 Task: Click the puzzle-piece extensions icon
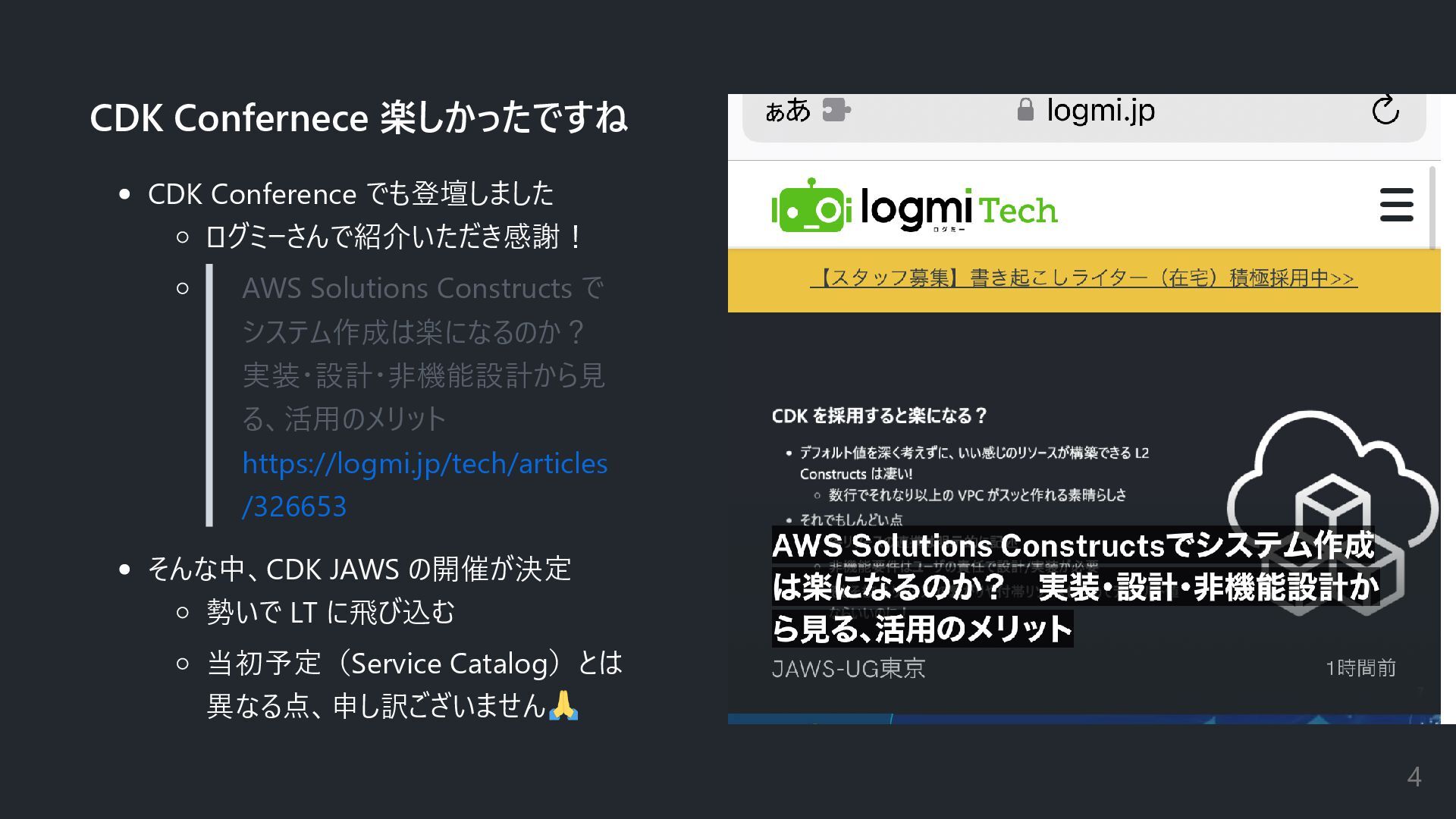tap(836, 111)
